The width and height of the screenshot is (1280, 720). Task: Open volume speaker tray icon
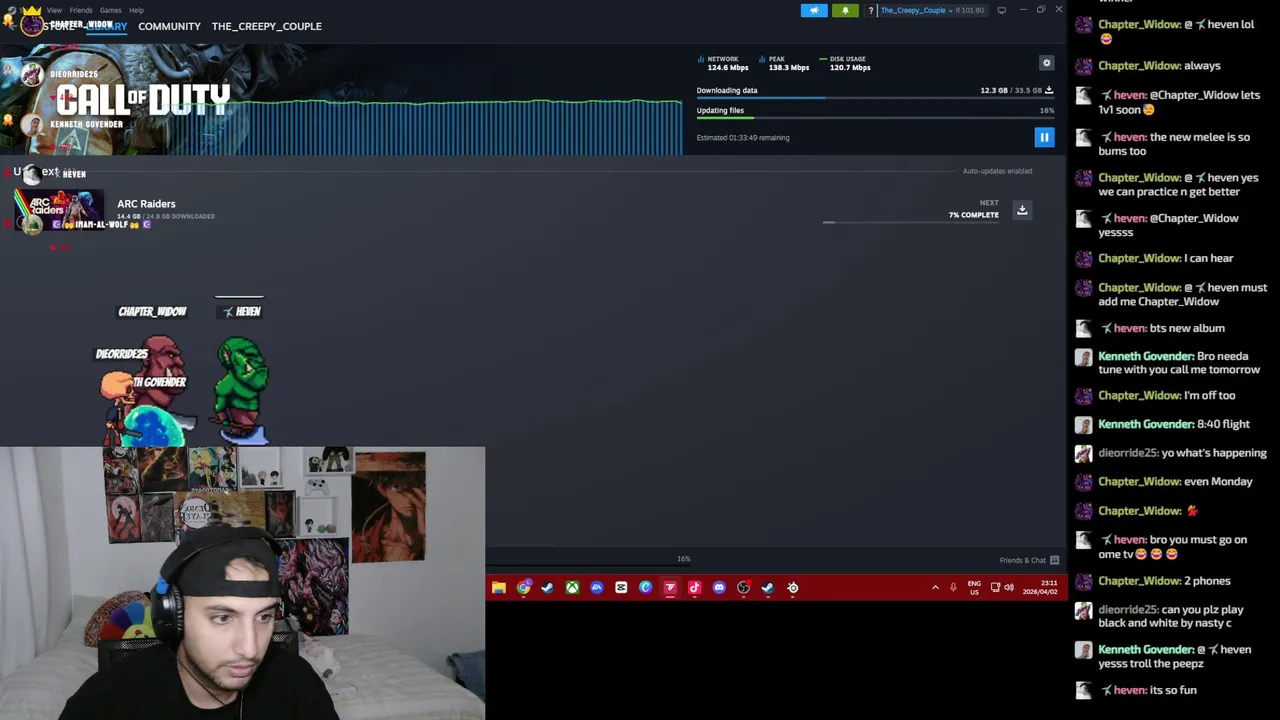pos(1009,588)
